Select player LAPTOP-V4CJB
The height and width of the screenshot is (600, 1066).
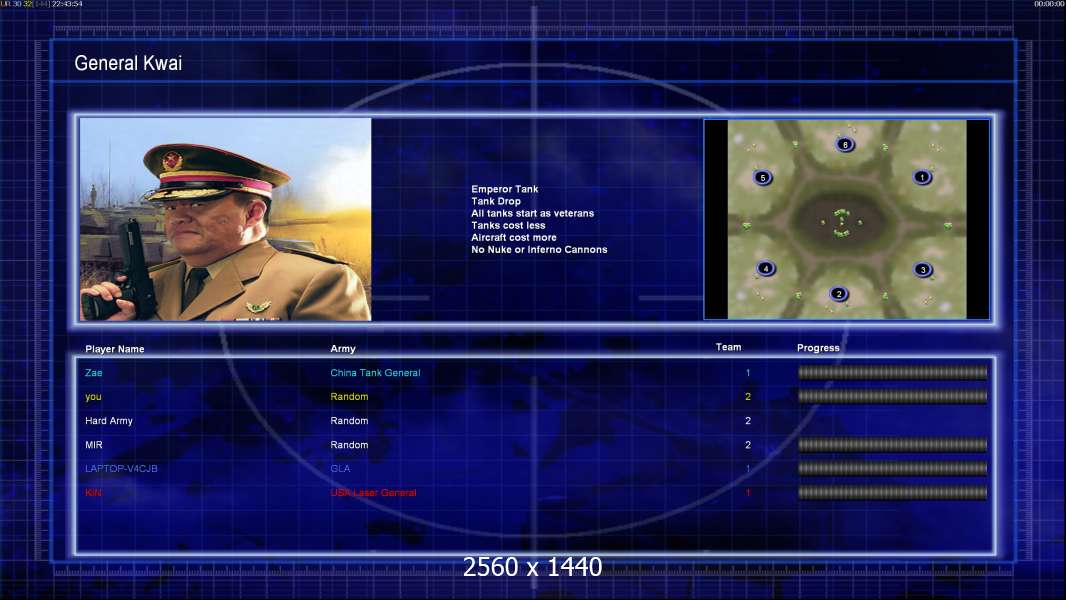pos(121,469)
